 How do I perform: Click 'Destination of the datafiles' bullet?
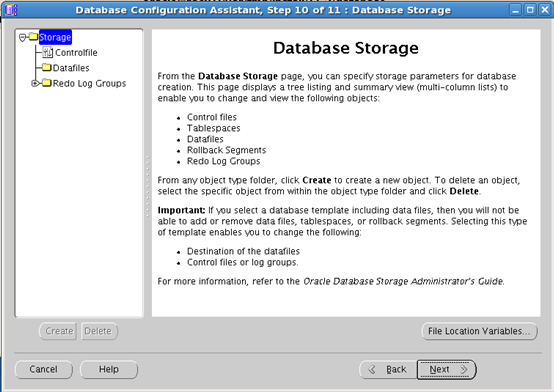243,251
